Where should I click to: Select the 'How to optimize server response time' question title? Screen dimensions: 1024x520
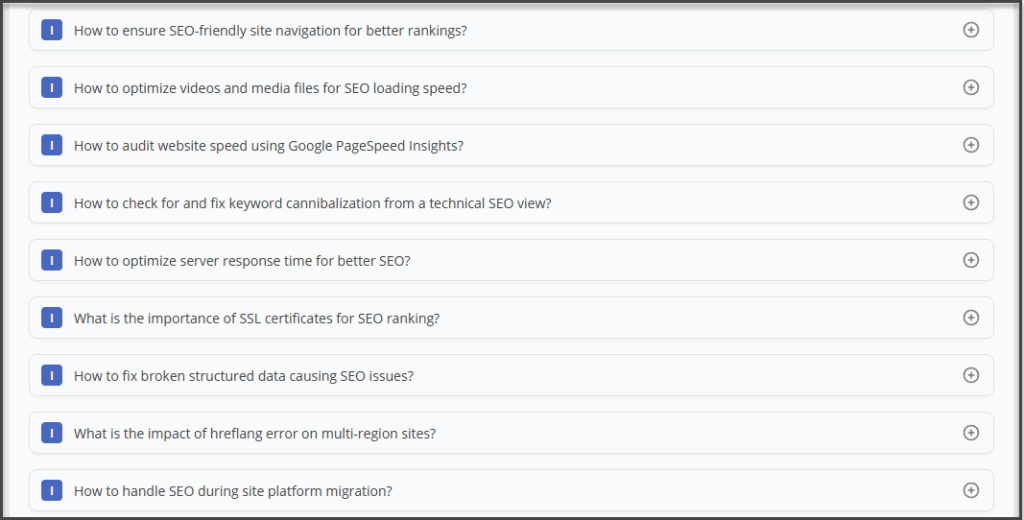tap(242, 261)
